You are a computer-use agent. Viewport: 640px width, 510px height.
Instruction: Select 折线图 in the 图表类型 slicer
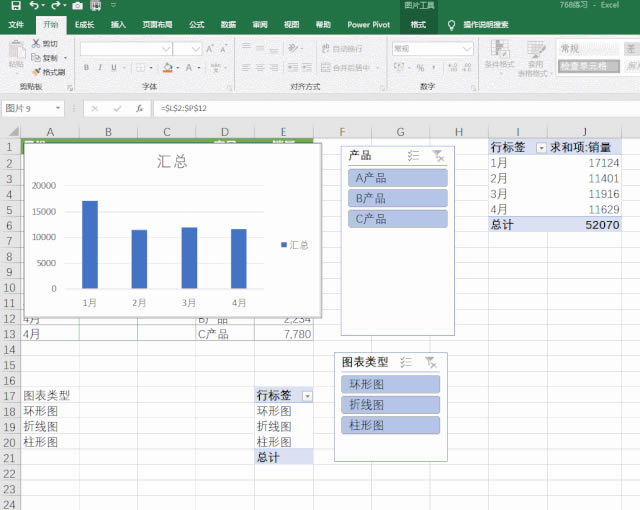tap(390, 404)
